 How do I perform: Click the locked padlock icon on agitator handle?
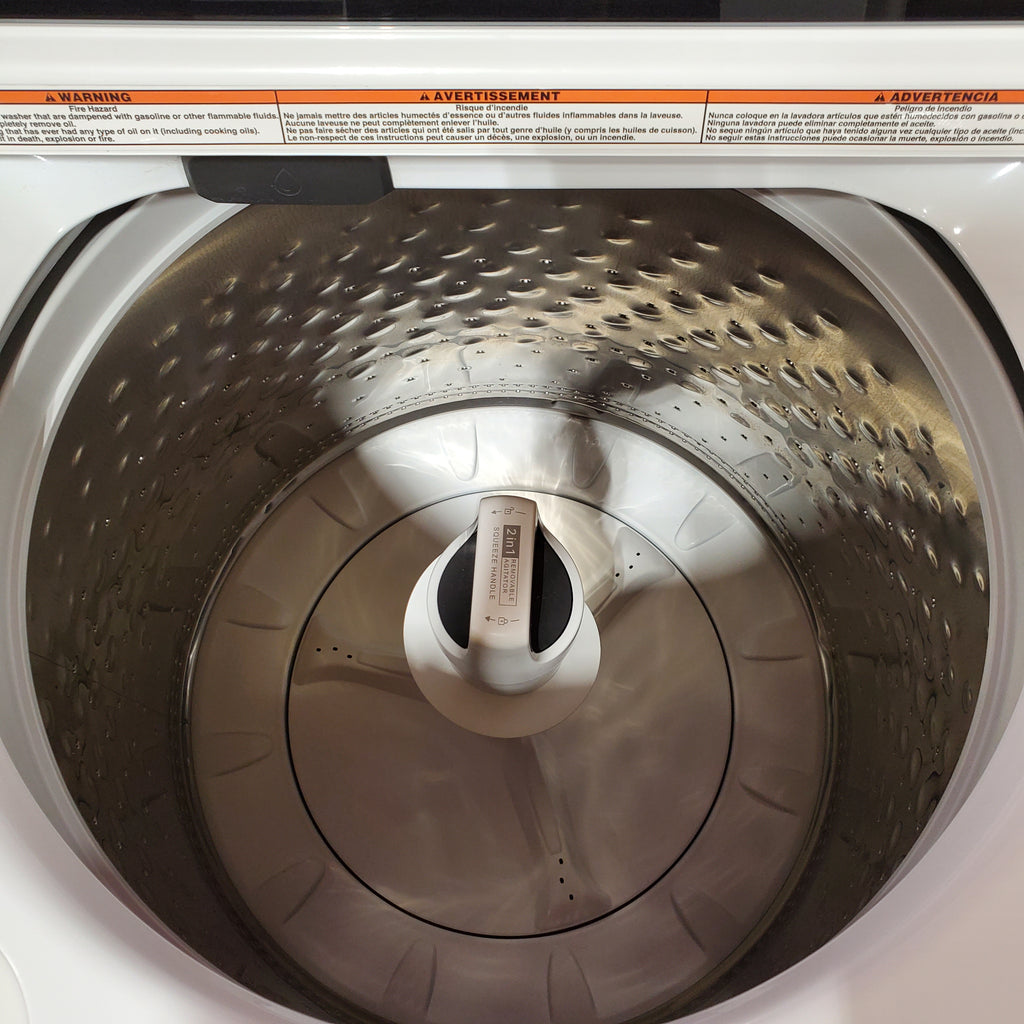point(503,620)
